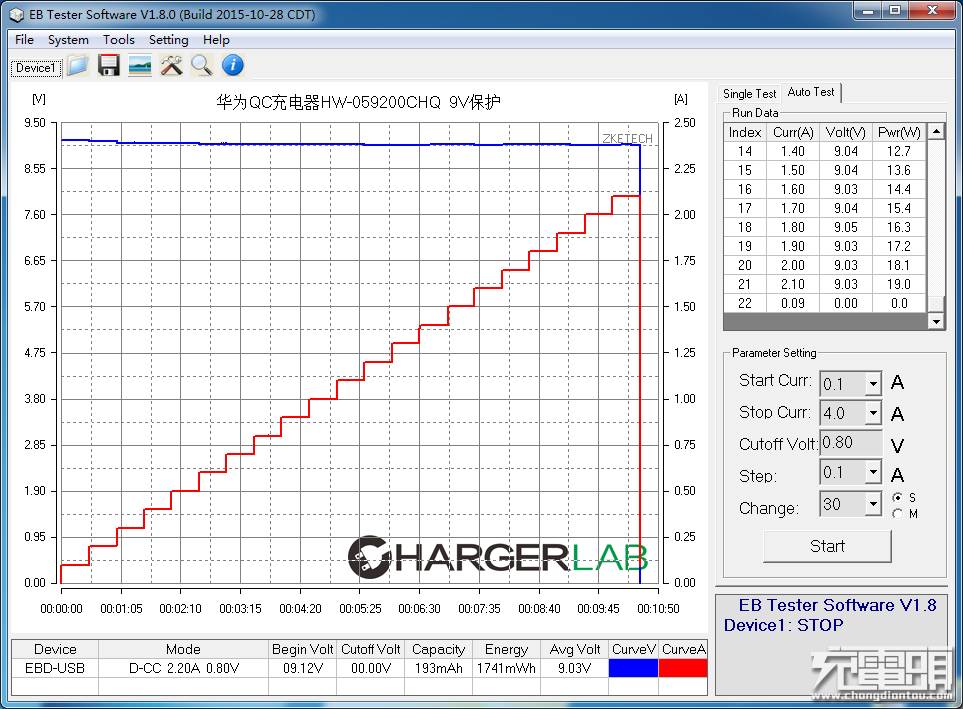The image size is (963, 709).
Task: Open file with the folder toolbar icon
Action: 78,65
